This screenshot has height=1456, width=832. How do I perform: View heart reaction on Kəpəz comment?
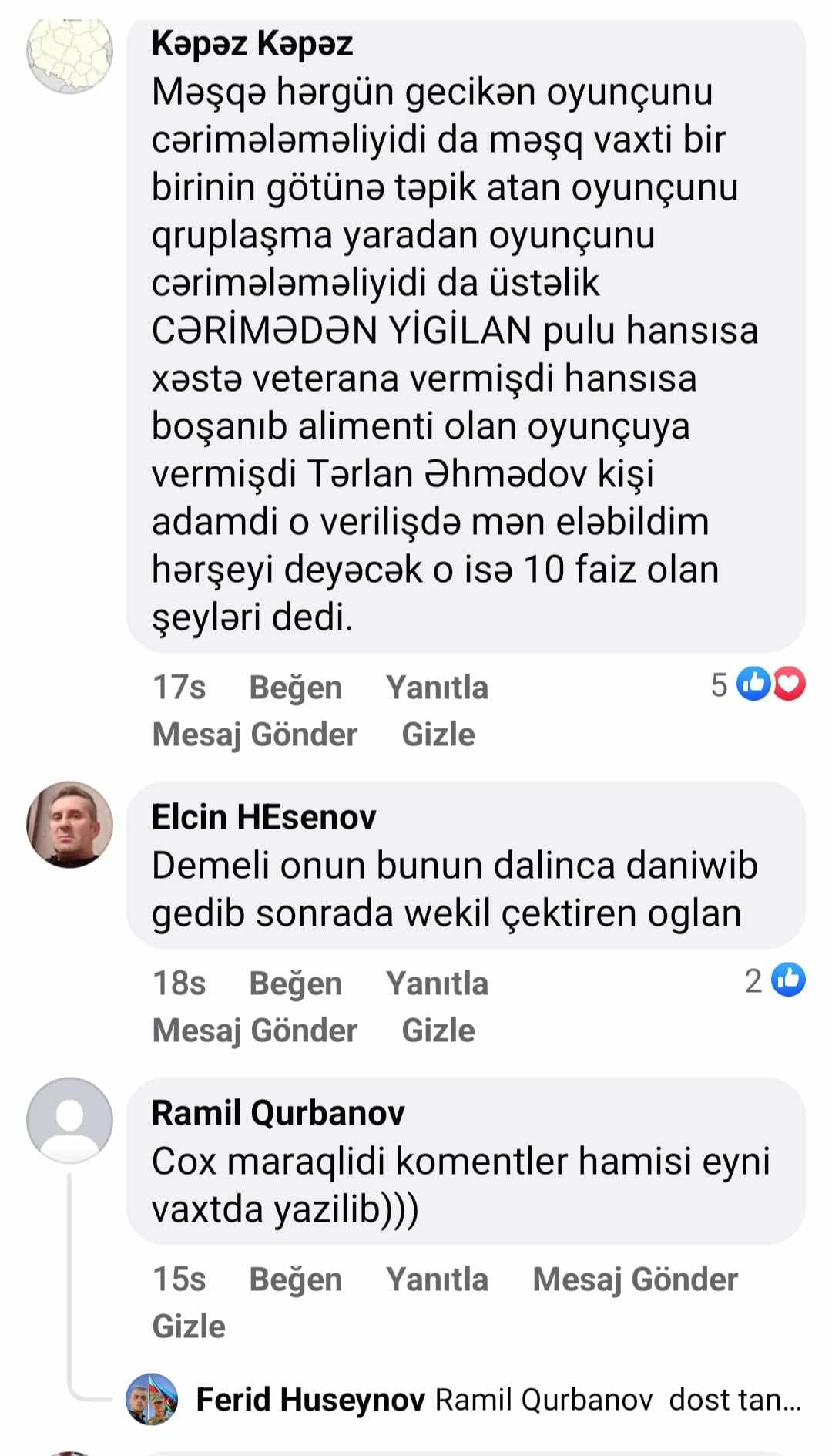pos(789,684)
